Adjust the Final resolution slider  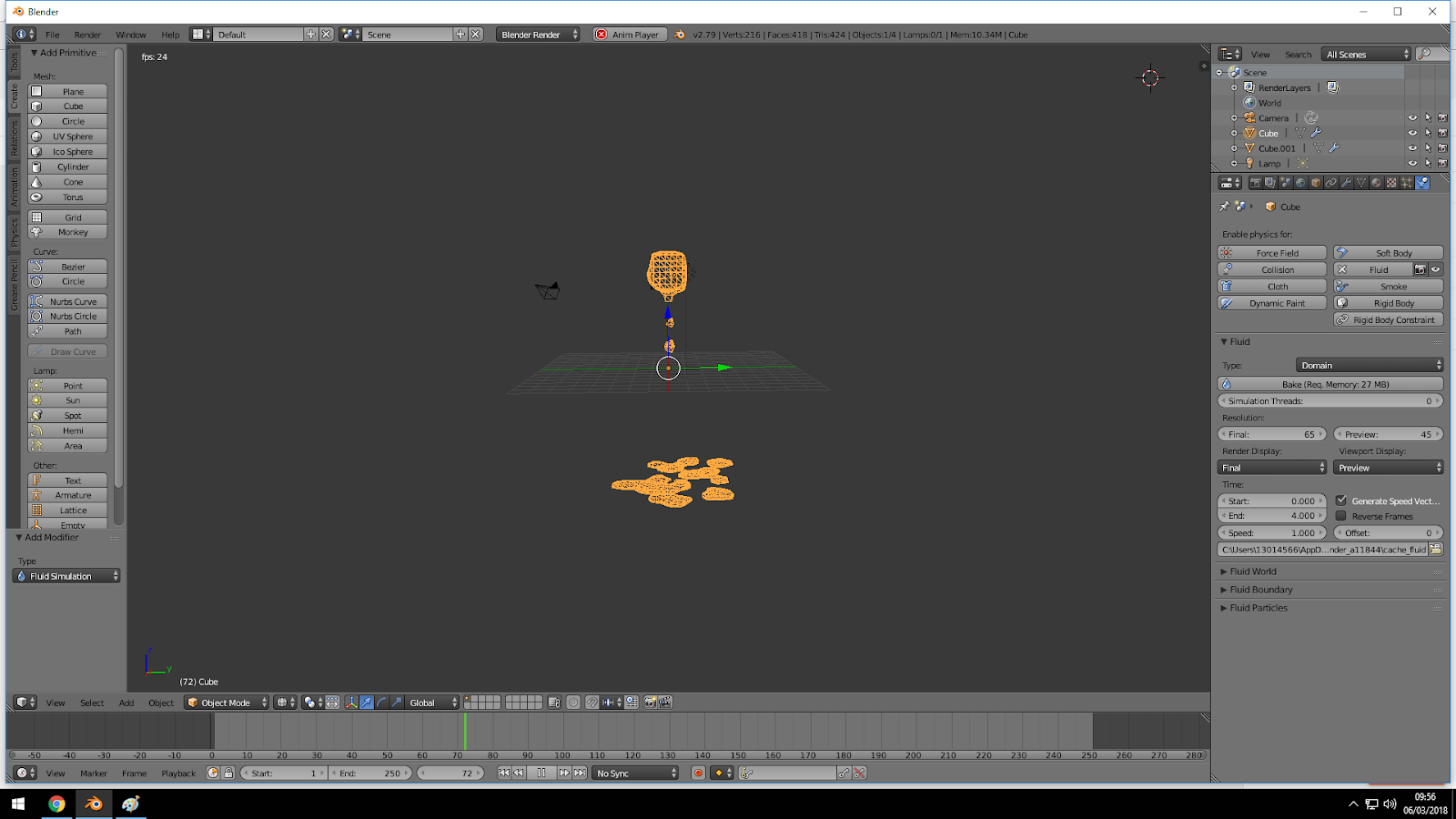[x=1271, y=434]
